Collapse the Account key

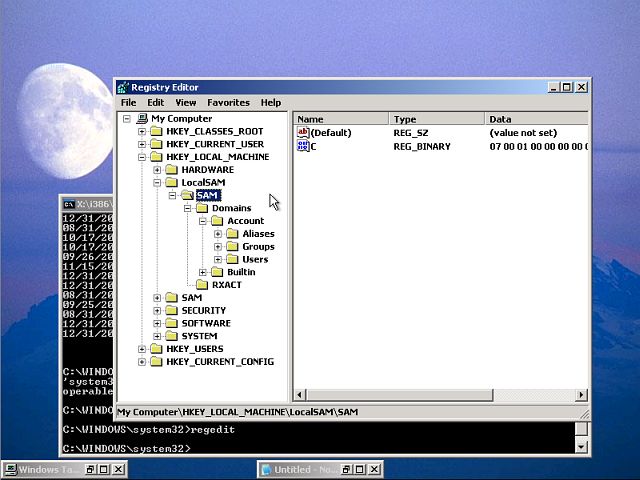[x=203, y=221]
